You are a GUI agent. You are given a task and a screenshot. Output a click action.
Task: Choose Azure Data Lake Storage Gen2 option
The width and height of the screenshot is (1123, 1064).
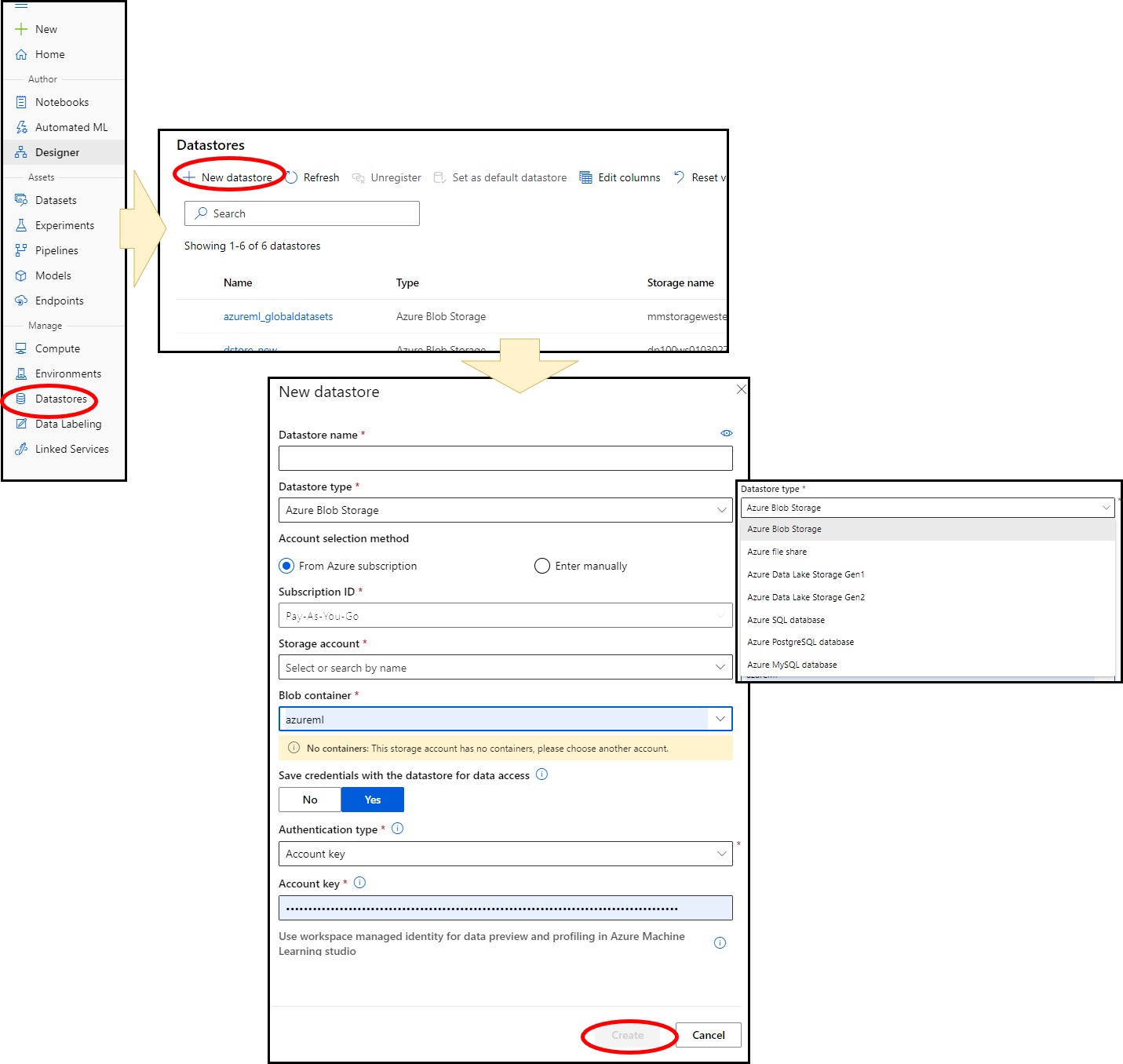[928, 597]
